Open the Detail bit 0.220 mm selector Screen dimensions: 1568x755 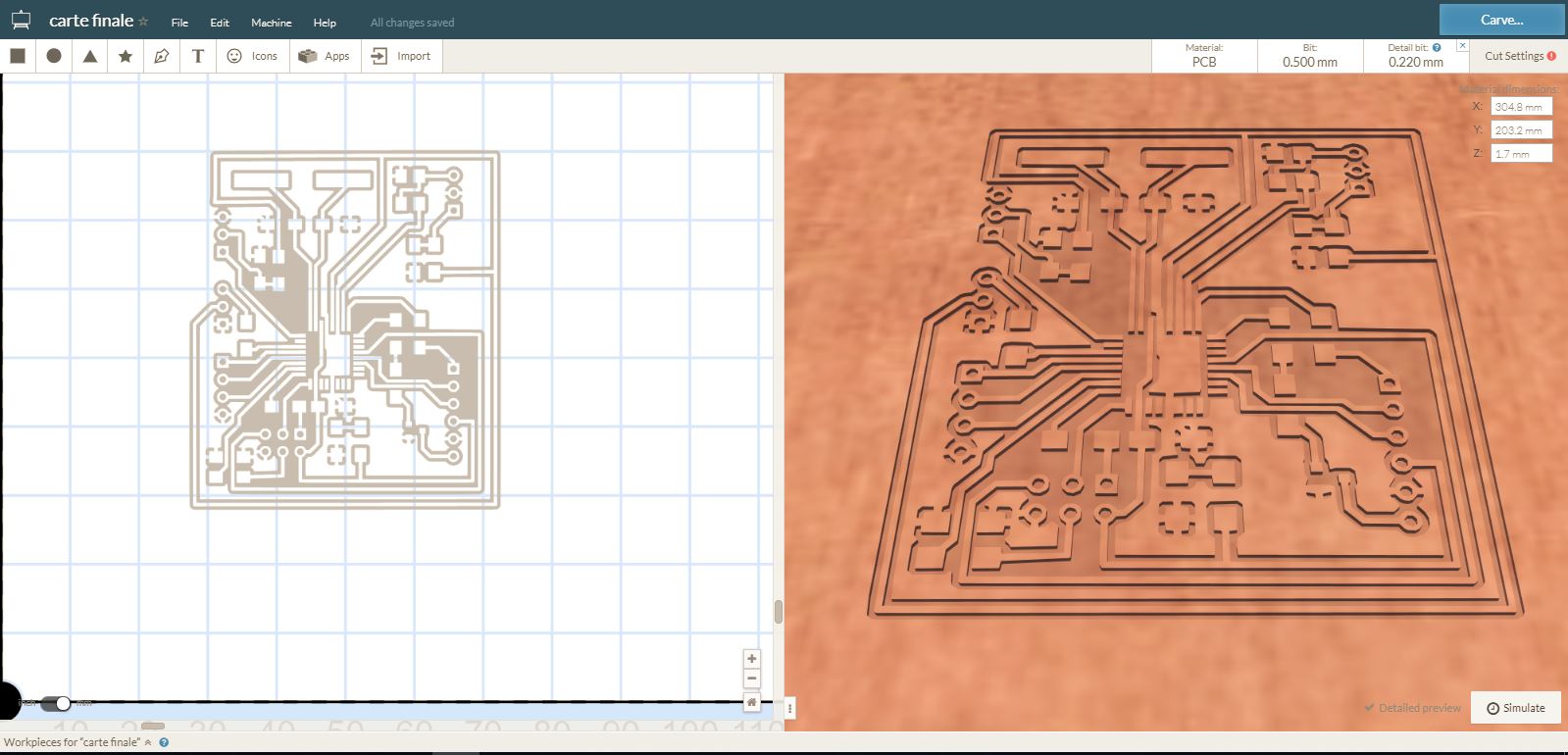coord(1415,56)
